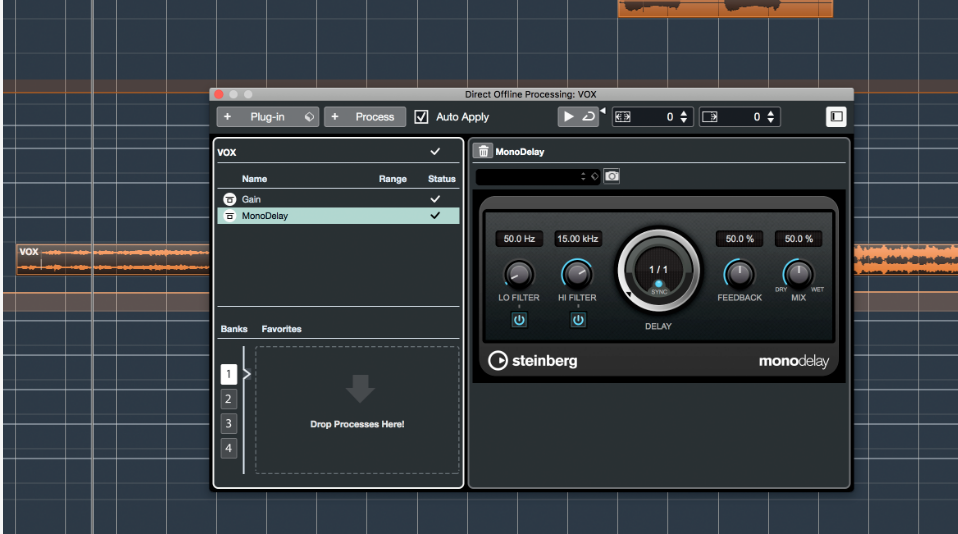Click the Drop Processes Here area
Image resolution: width=958 pixels, height=534 pixels.
(x=357, y=410)
